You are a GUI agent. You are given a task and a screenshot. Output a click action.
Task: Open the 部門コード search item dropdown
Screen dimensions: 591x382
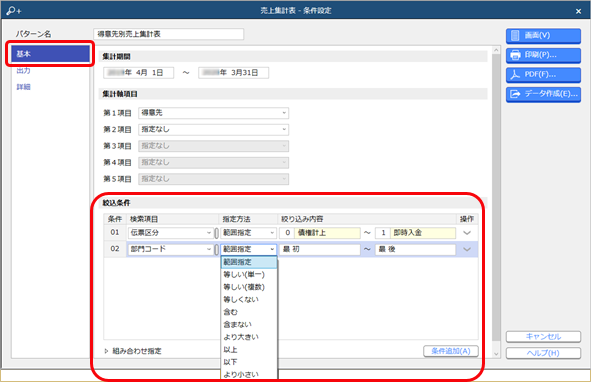(170, 249)
